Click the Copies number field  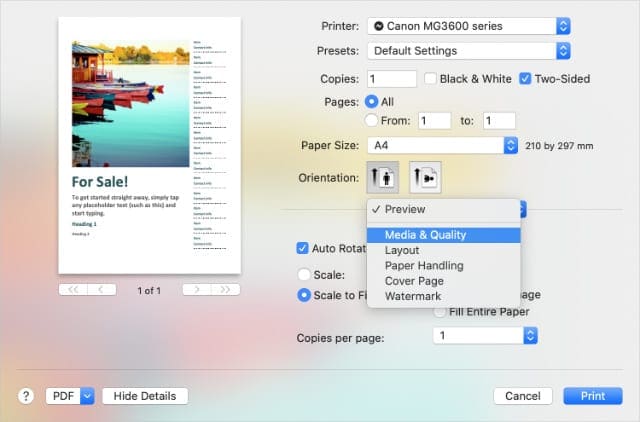pyautogui.click(x=392, y=78)
